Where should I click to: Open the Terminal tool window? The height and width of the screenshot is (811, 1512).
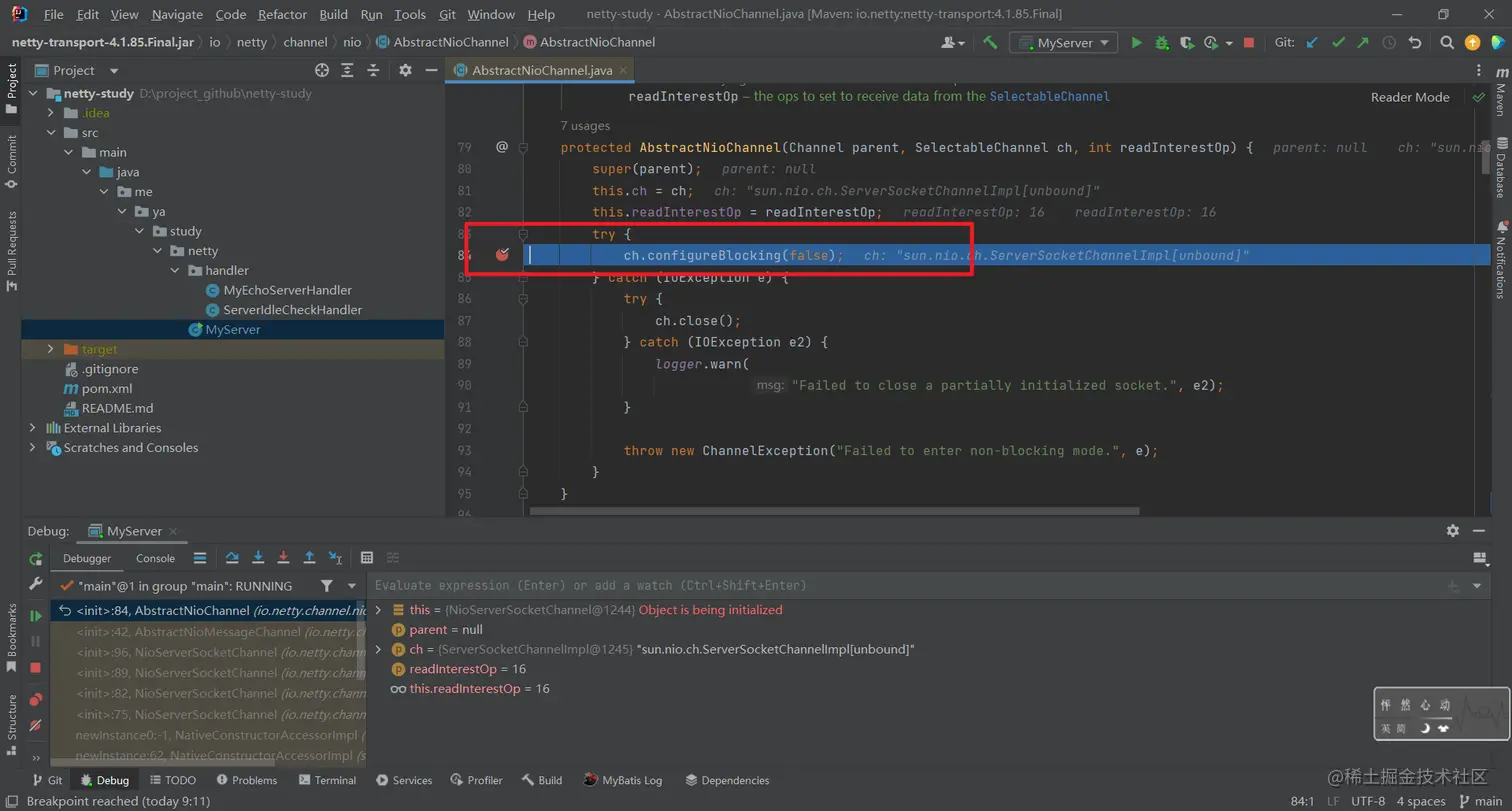pos(326,780)
